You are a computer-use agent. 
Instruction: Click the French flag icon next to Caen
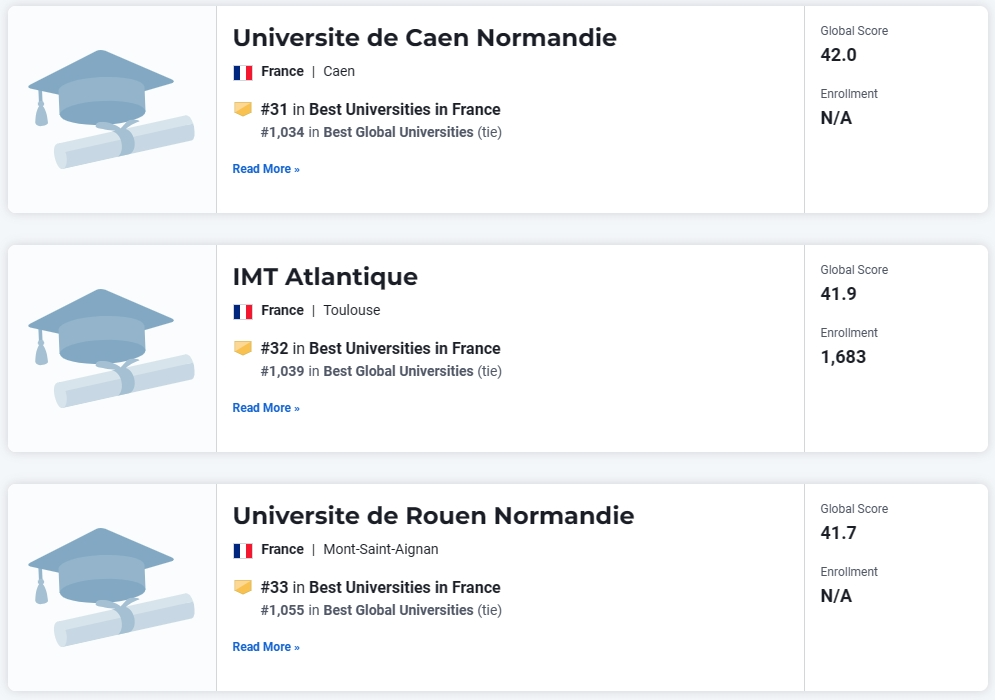pos(242,72)
